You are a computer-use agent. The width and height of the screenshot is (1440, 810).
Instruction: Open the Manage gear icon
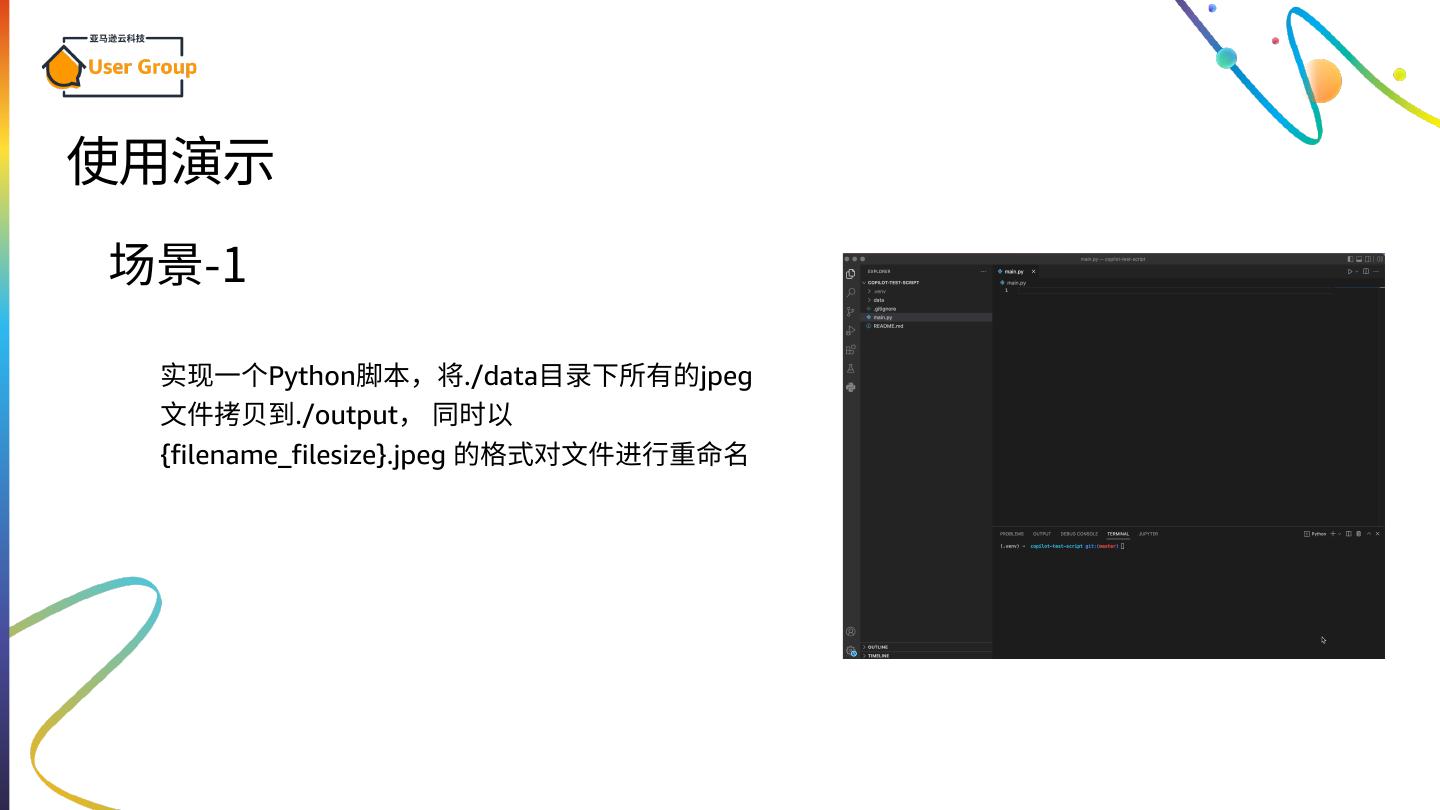(x=850, y=651)
